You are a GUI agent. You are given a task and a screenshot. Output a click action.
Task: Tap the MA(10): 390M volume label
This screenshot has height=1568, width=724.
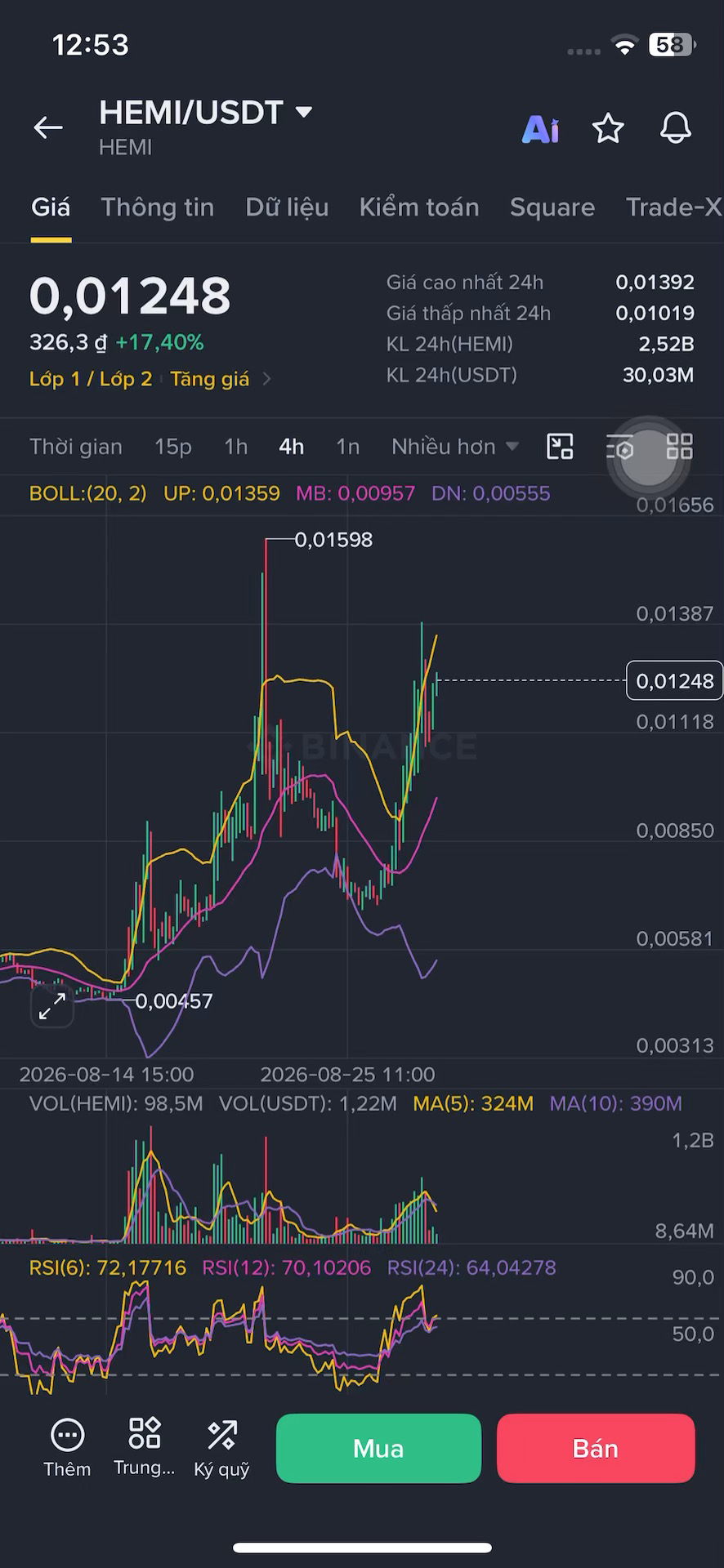pyautogui.click(x=615, y=1104)
